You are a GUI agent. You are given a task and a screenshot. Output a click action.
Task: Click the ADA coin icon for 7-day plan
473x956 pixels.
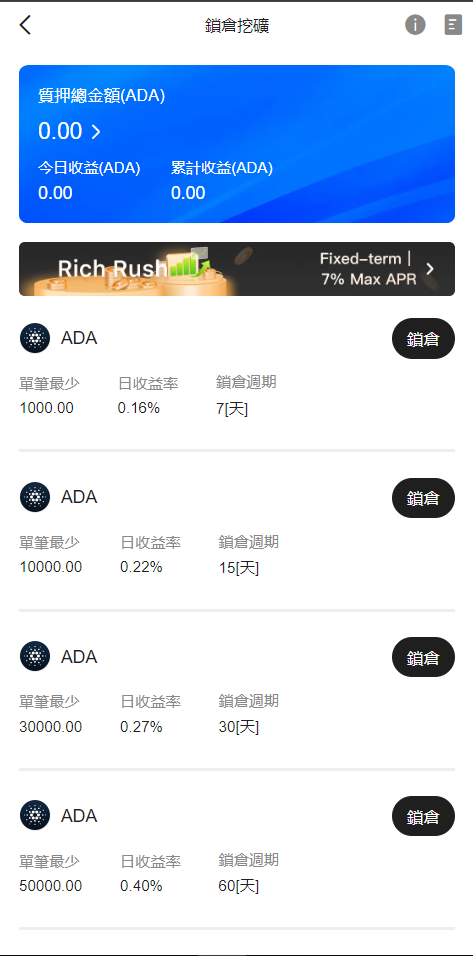[x=35, y=338]
